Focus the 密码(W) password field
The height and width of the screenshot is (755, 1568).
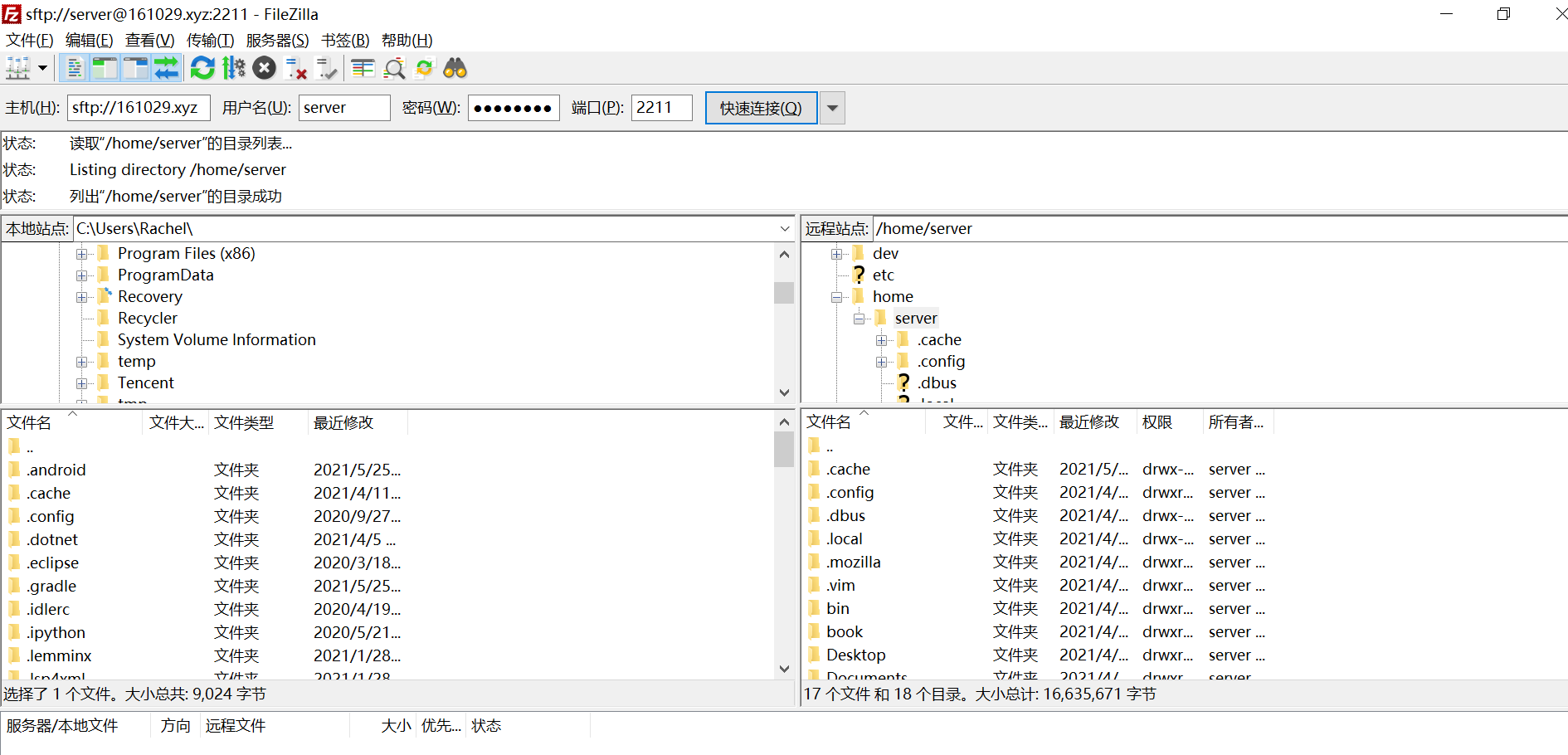click(x=514, y=108)
